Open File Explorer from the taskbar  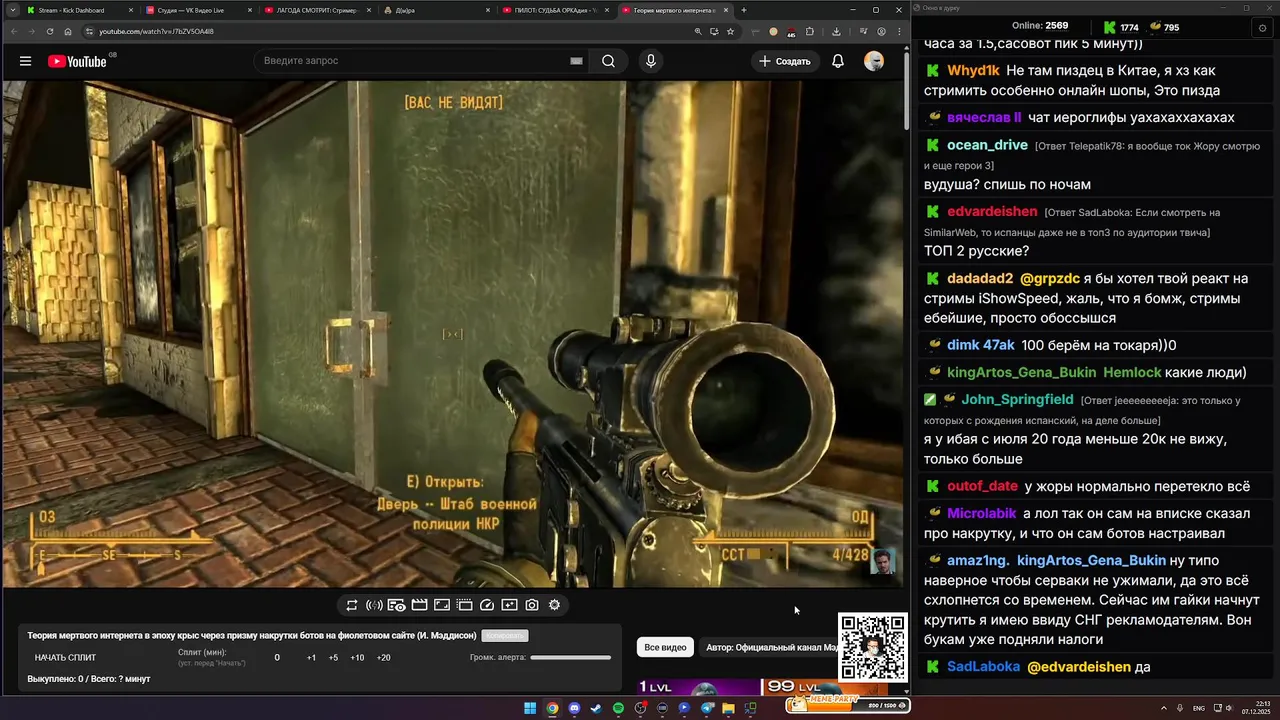[x=728, y=708]
